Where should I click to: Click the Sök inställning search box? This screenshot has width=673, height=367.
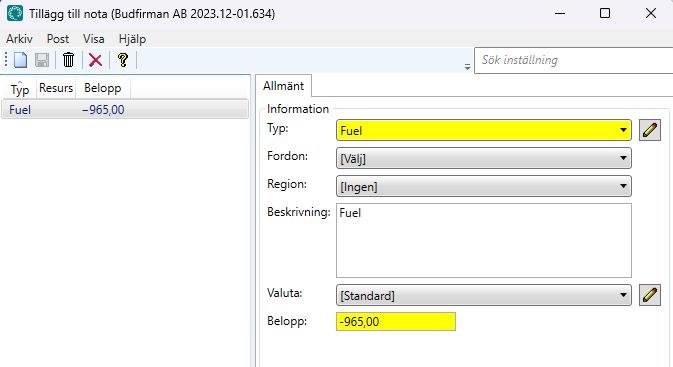pos(573,60)
